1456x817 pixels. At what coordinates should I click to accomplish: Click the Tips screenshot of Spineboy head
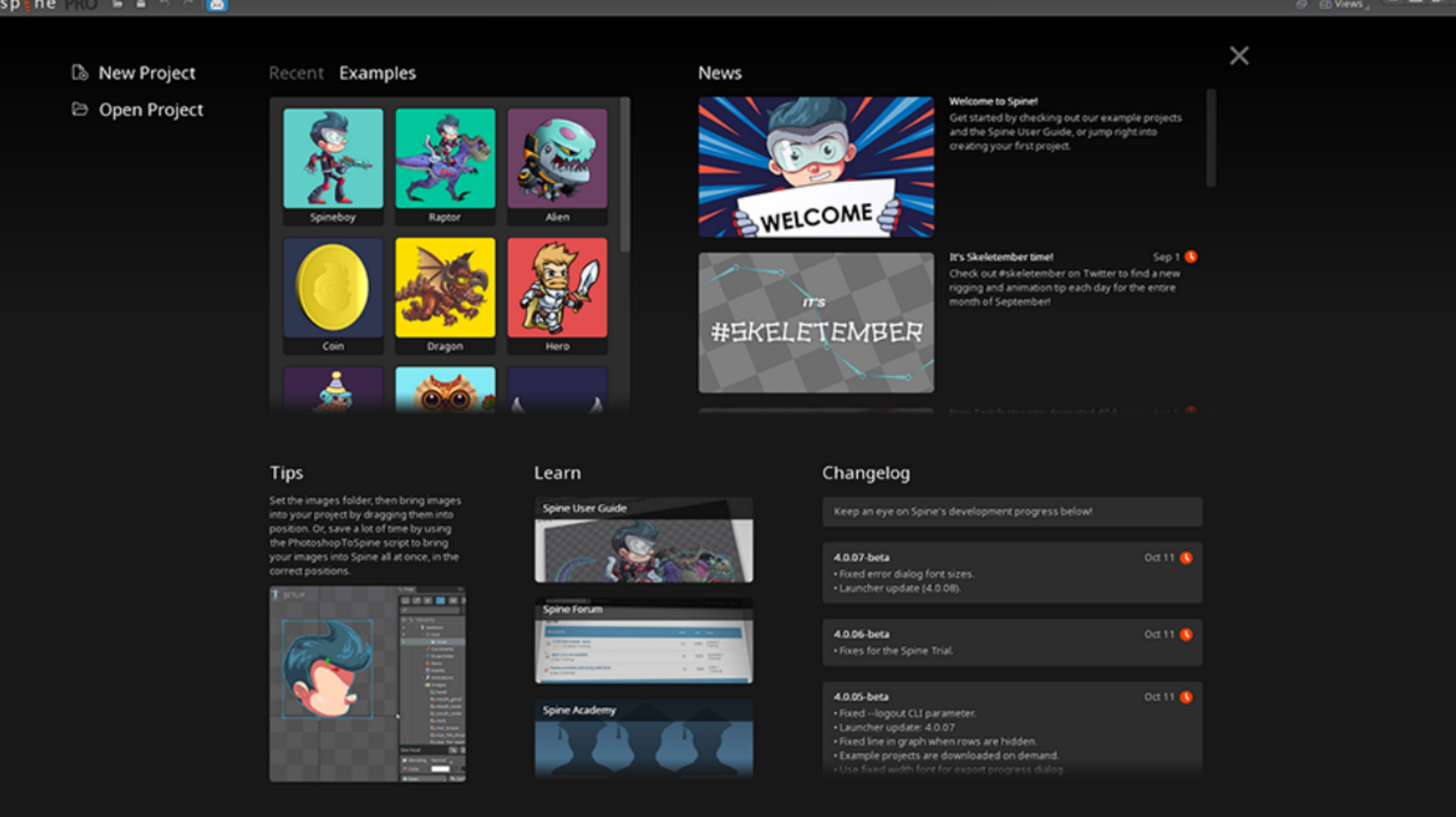pyautogui.click(x=367, y=684)
